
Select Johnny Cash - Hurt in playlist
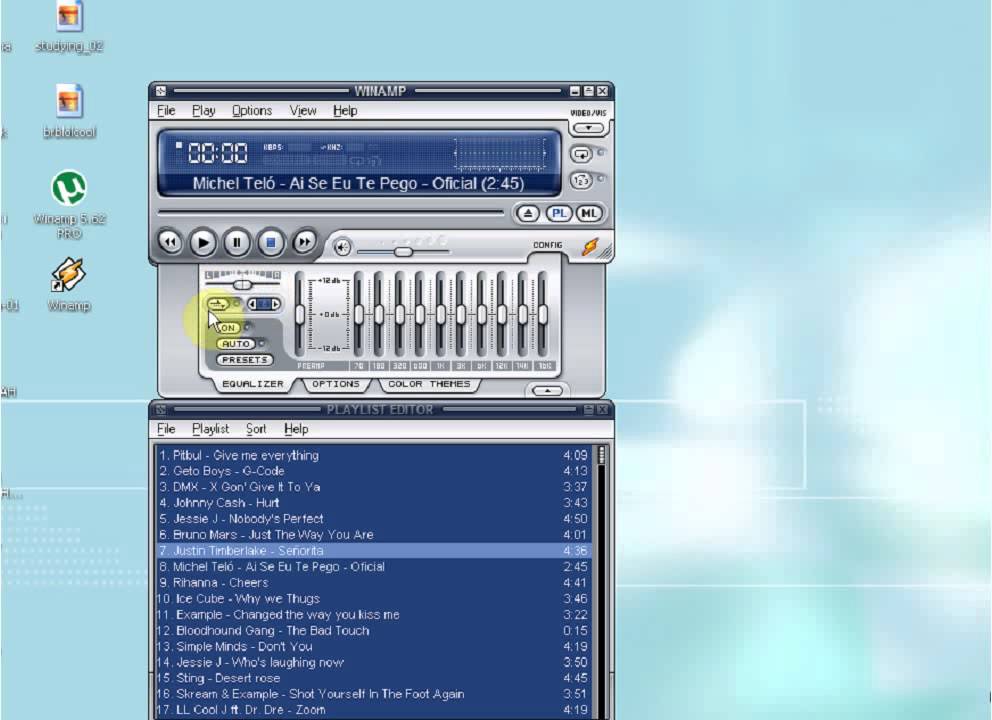tap(373, 502)
